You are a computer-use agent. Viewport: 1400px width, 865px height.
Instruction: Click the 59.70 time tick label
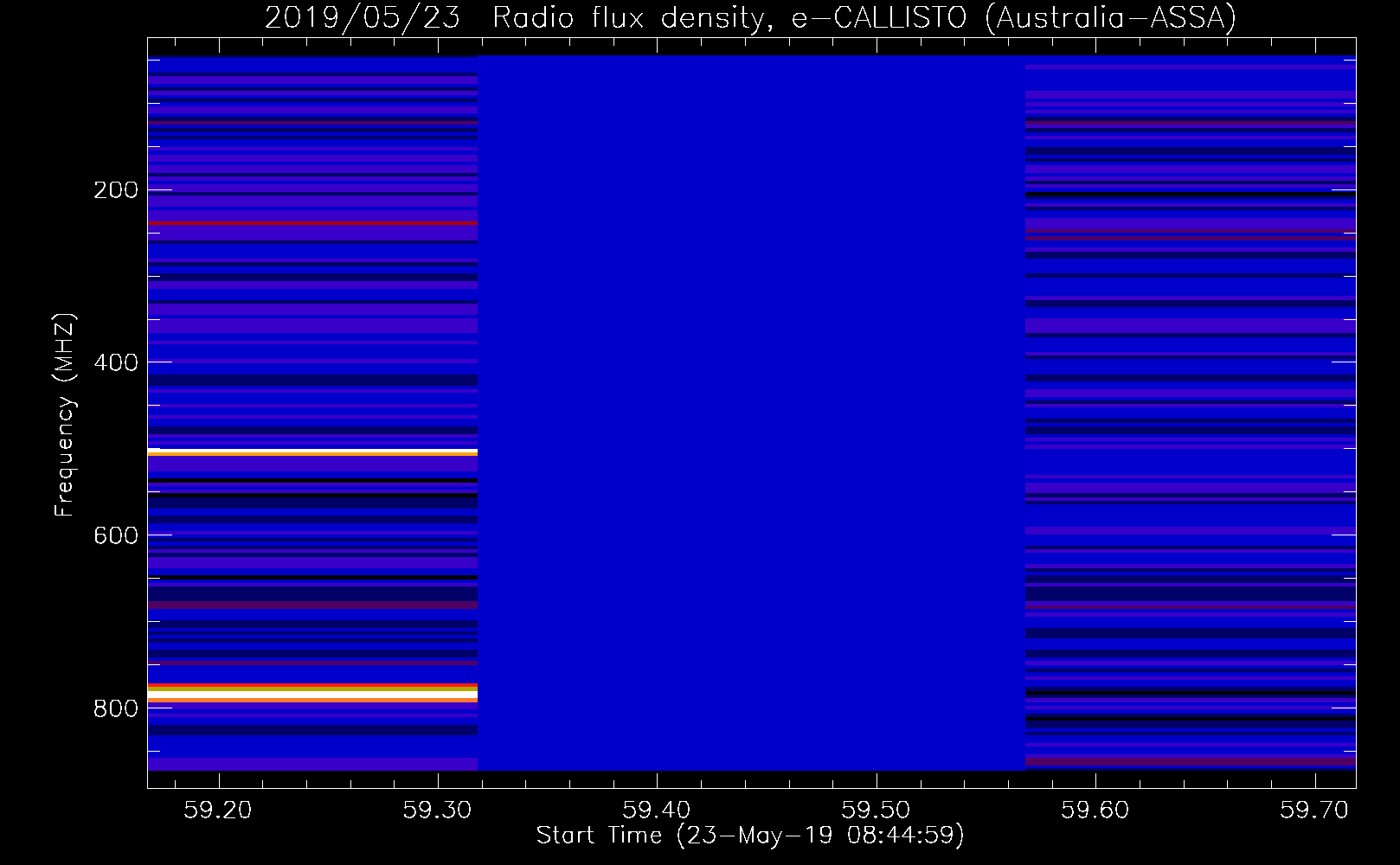1315,811
